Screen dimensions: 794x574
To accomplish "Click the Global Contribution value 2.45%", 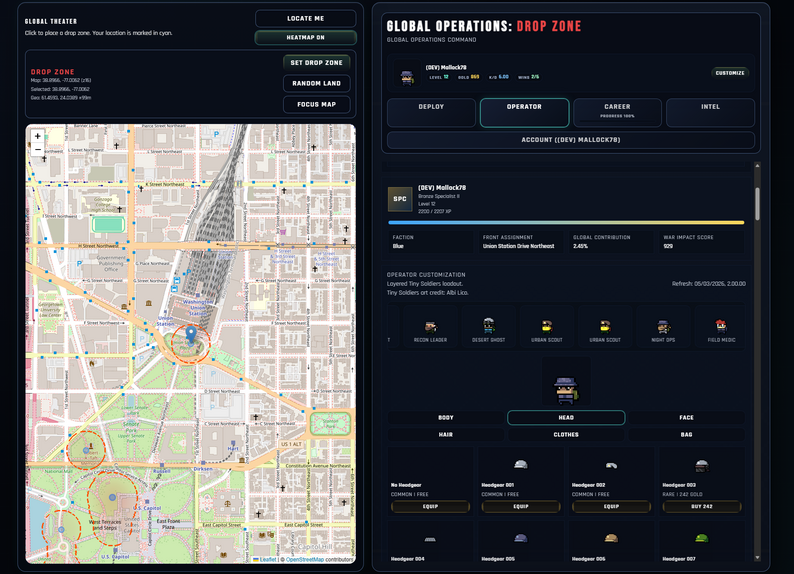I will point(580,246).
